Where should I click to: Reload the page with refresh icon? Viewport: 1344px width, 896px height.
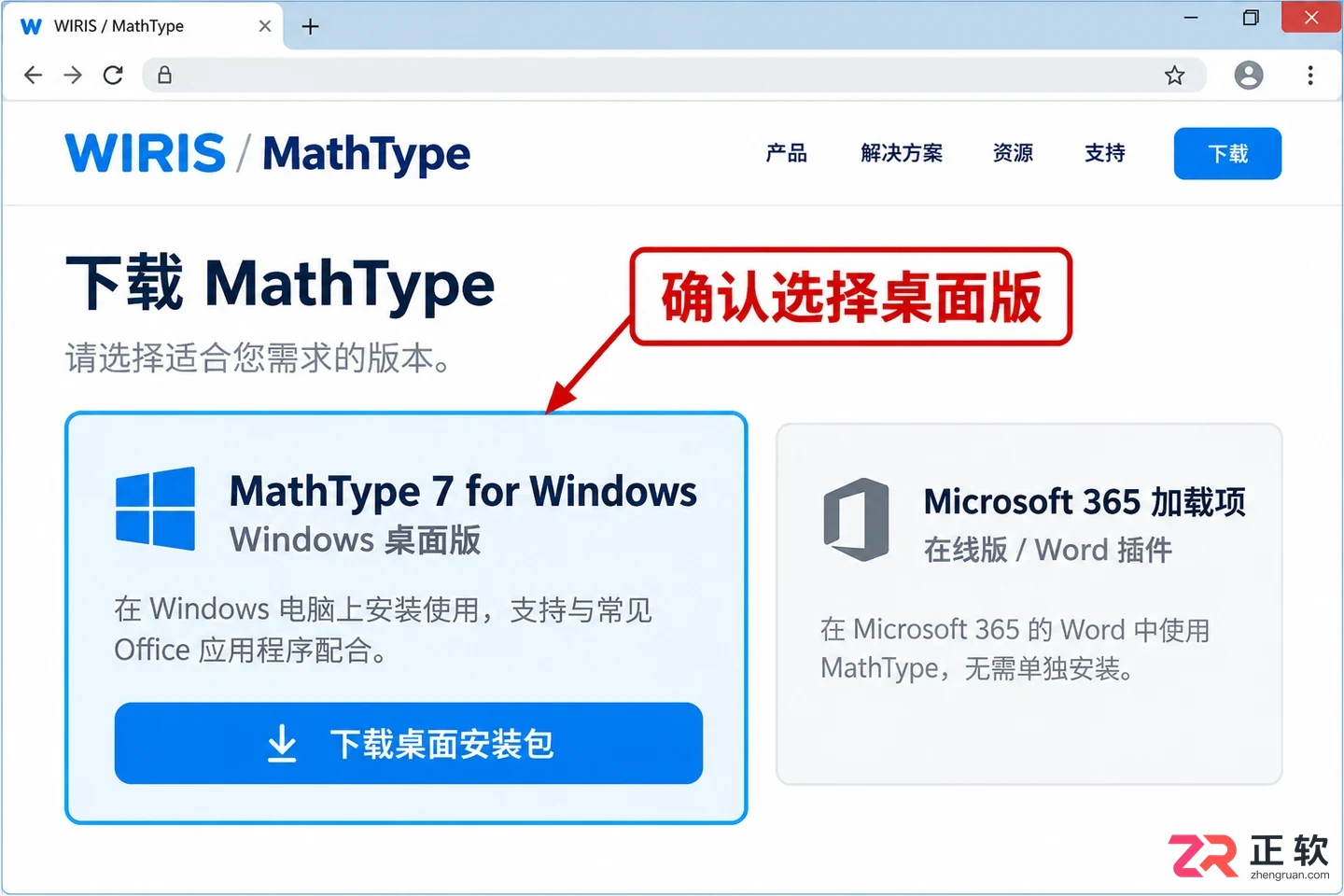(x=113, y=75)
